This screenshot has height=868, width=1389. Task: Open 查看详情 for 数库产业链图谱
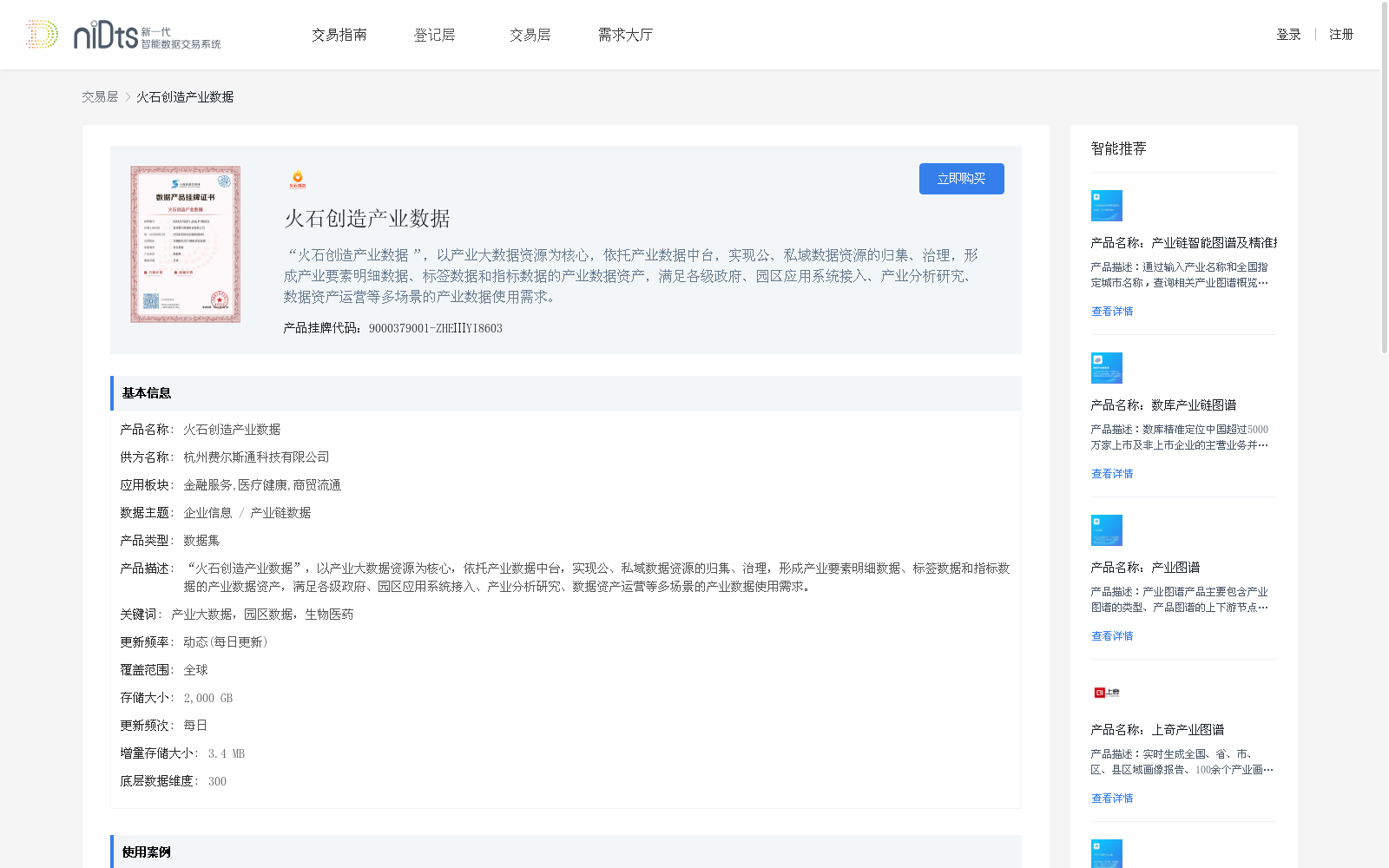[x=1112, y=474]
